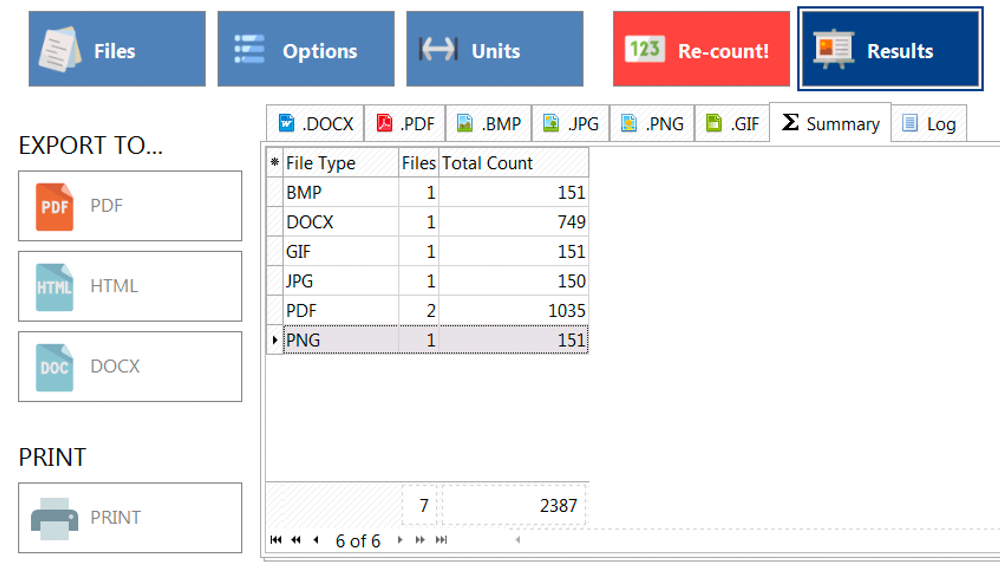Switch to the .PDF tab

pyautogui.click(x=405, y=124)
